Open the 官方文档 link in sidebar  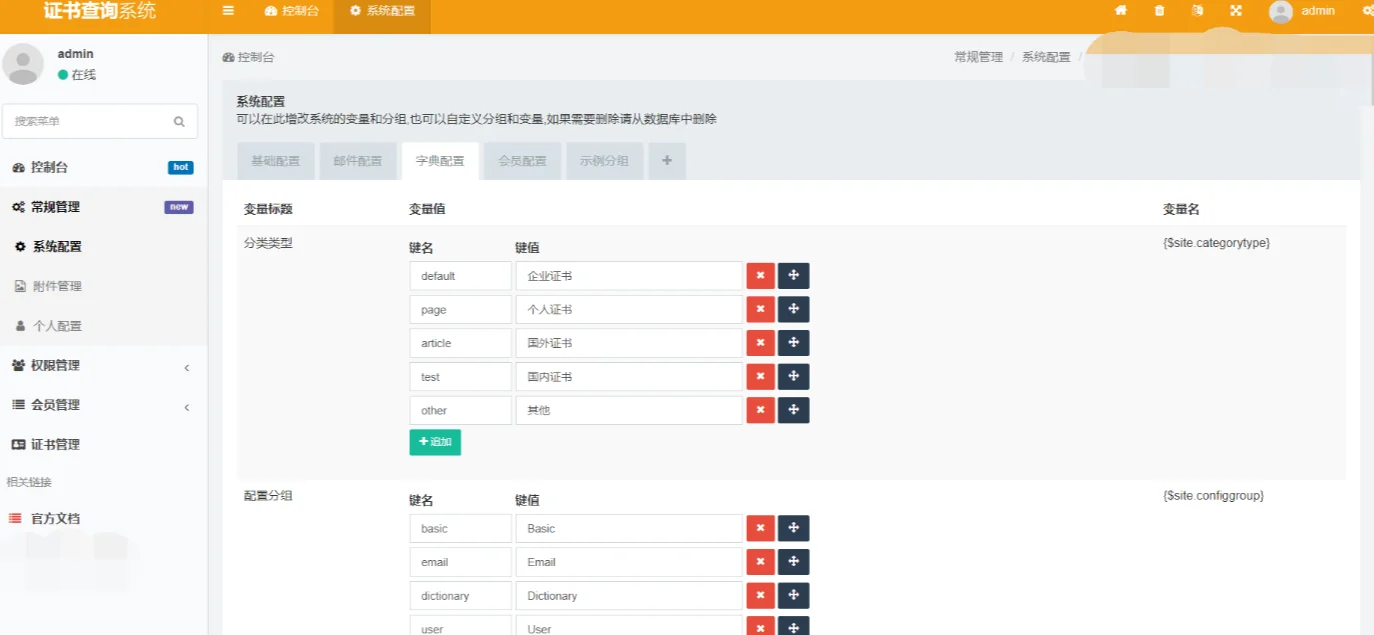pyautogui.click(x=104, y=518)
